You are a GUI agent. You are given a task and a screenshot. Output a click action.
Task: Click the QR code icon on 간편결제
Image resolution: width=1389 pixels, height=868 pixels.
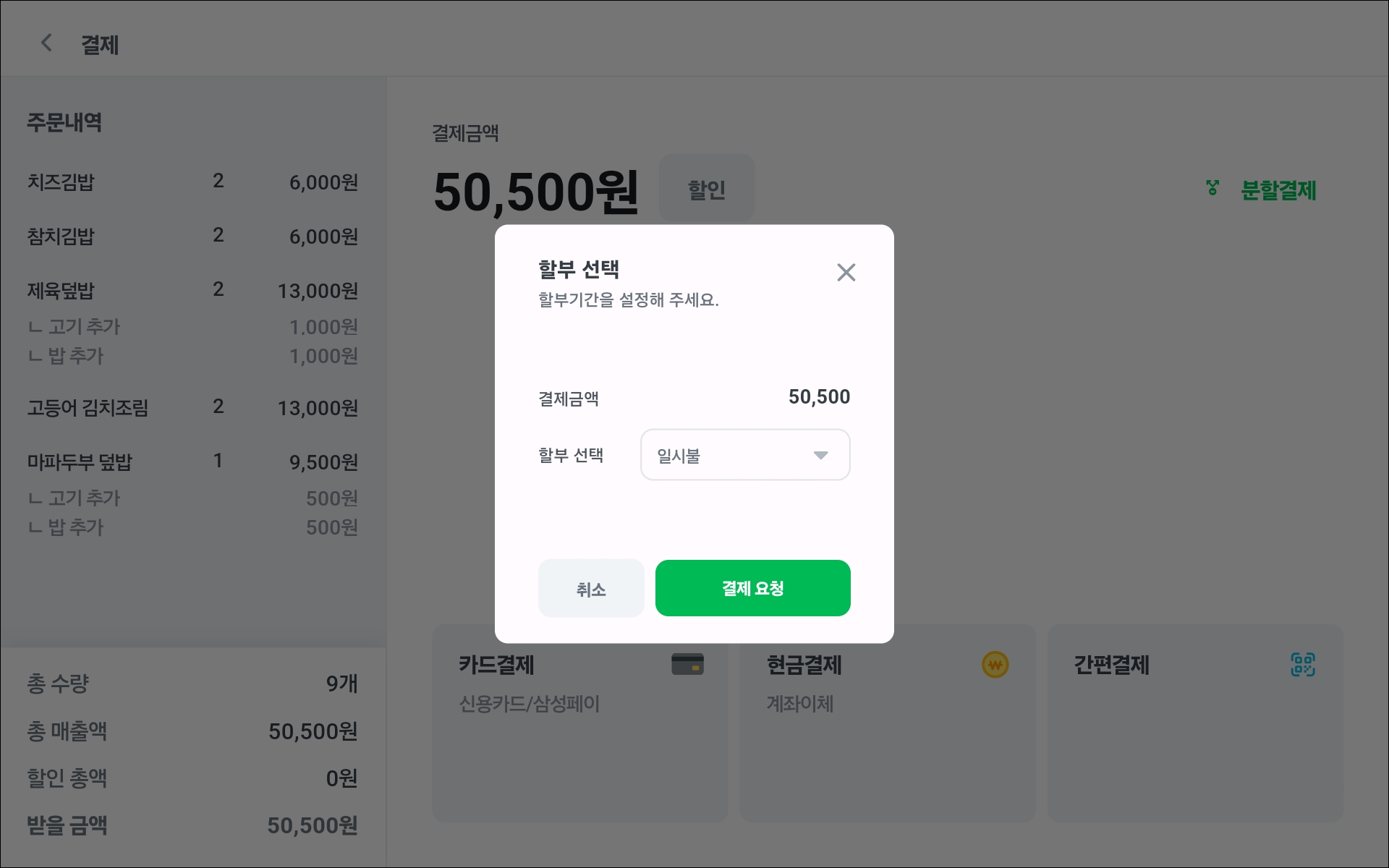1302,664
